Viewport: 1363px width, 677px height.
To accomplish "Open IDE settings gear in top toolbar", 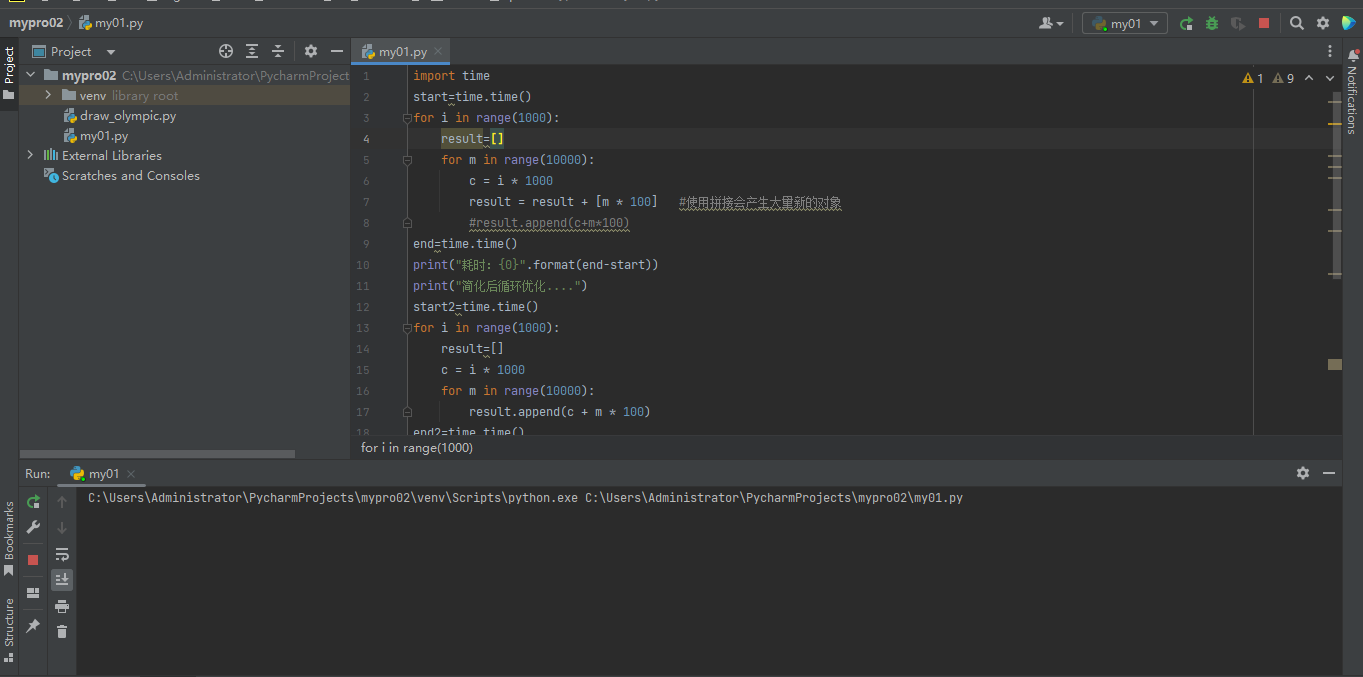I will 1323,23.
